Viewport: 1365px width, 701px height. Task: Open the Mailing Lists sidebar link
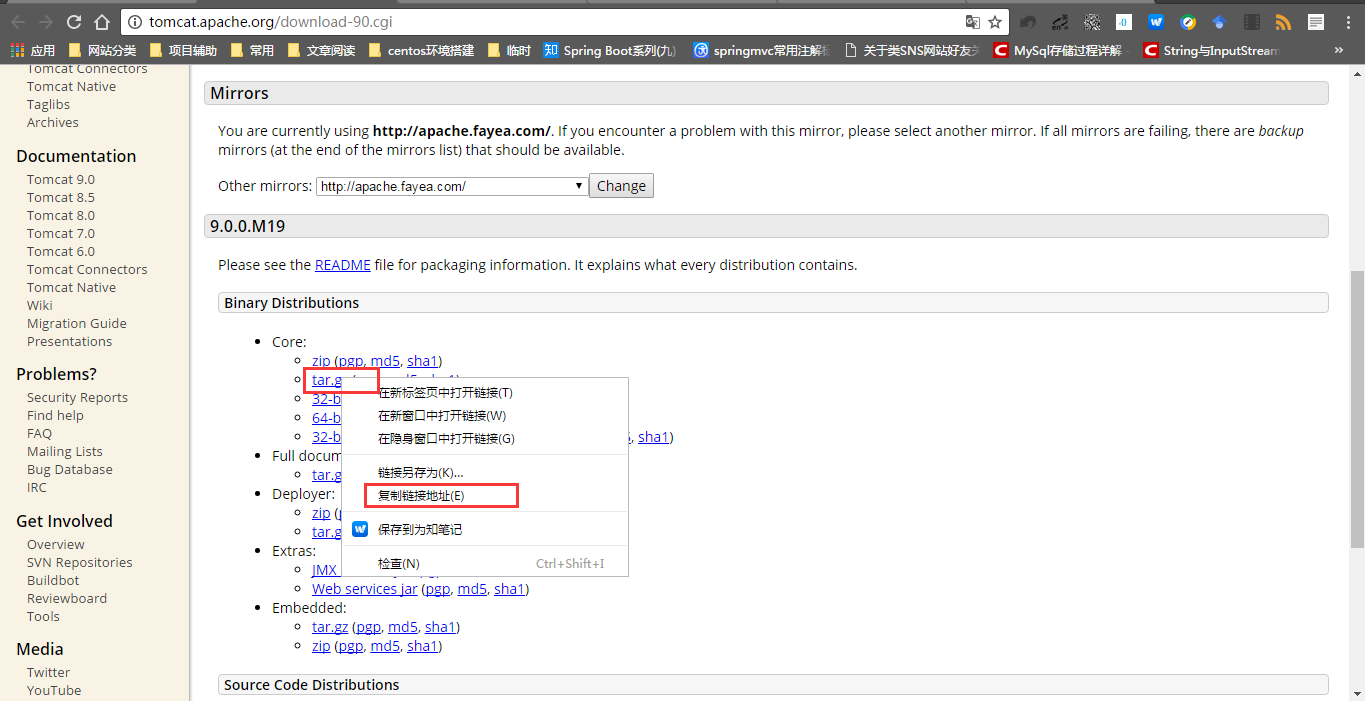click(65, 452)
